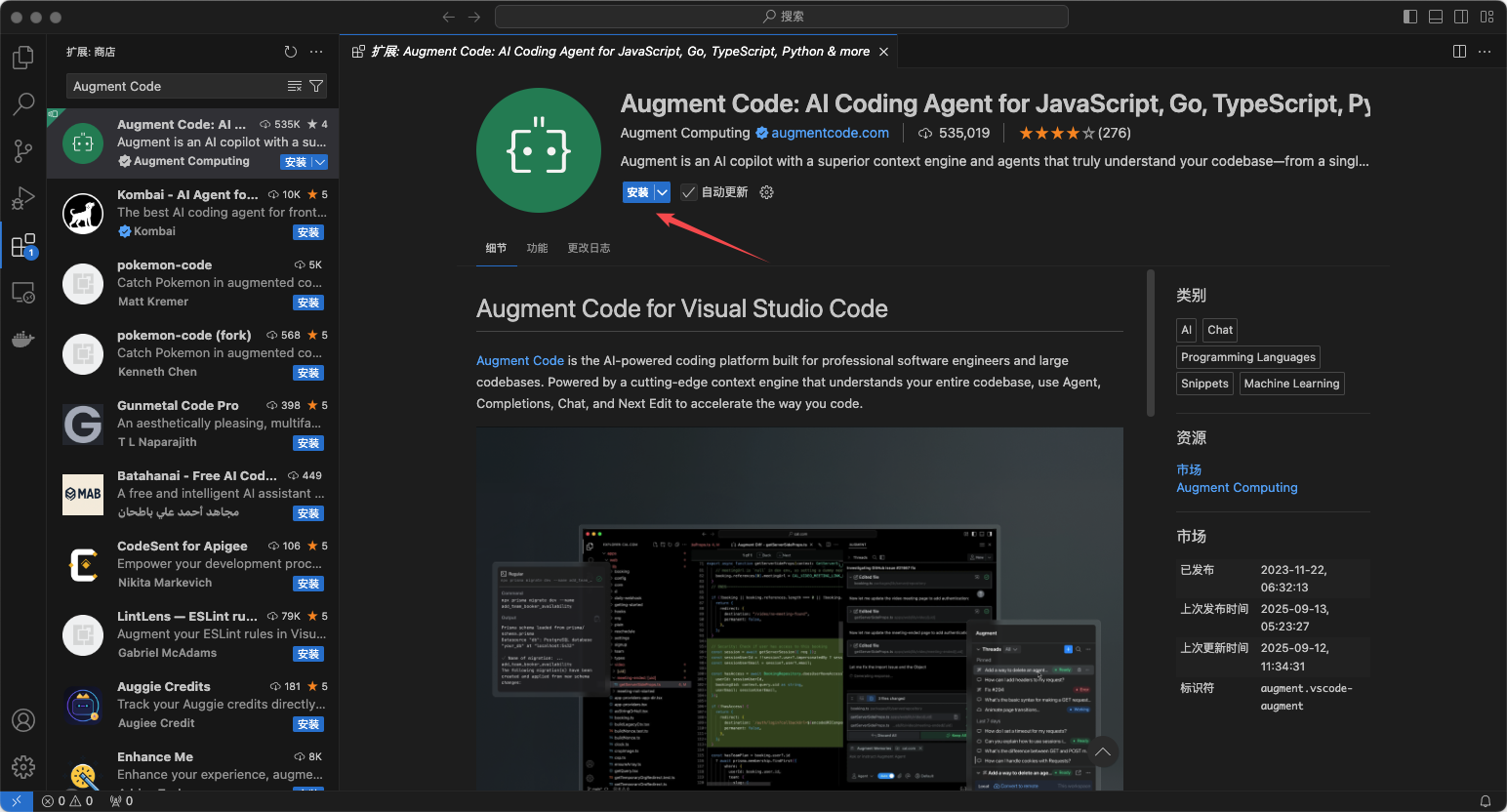
Task: Open the Source Control view
Action: coord(23,150)
